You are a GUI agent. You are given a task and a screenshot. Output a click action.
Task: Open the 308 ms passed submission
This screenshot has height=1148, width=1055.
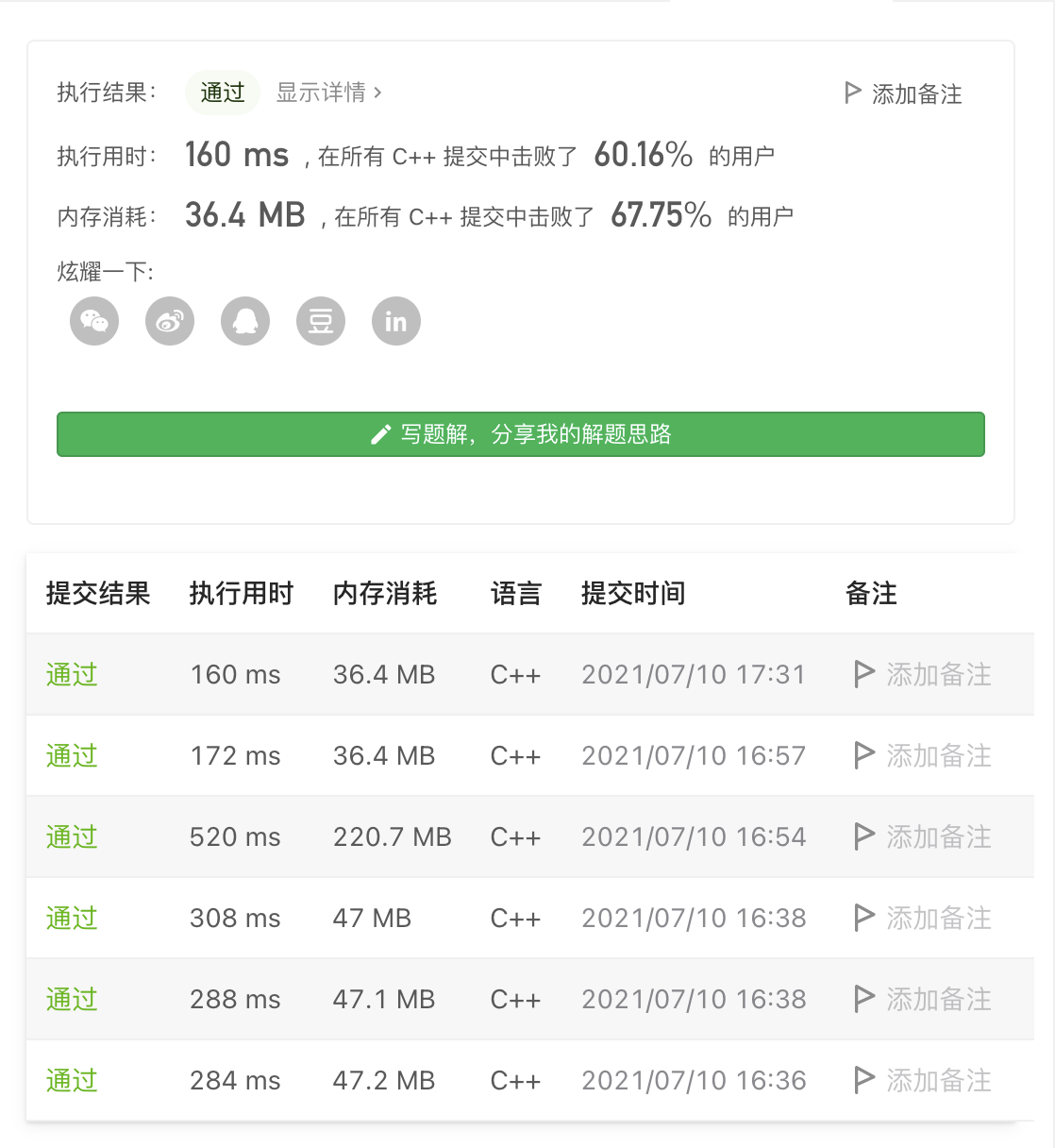coord(72,918)
